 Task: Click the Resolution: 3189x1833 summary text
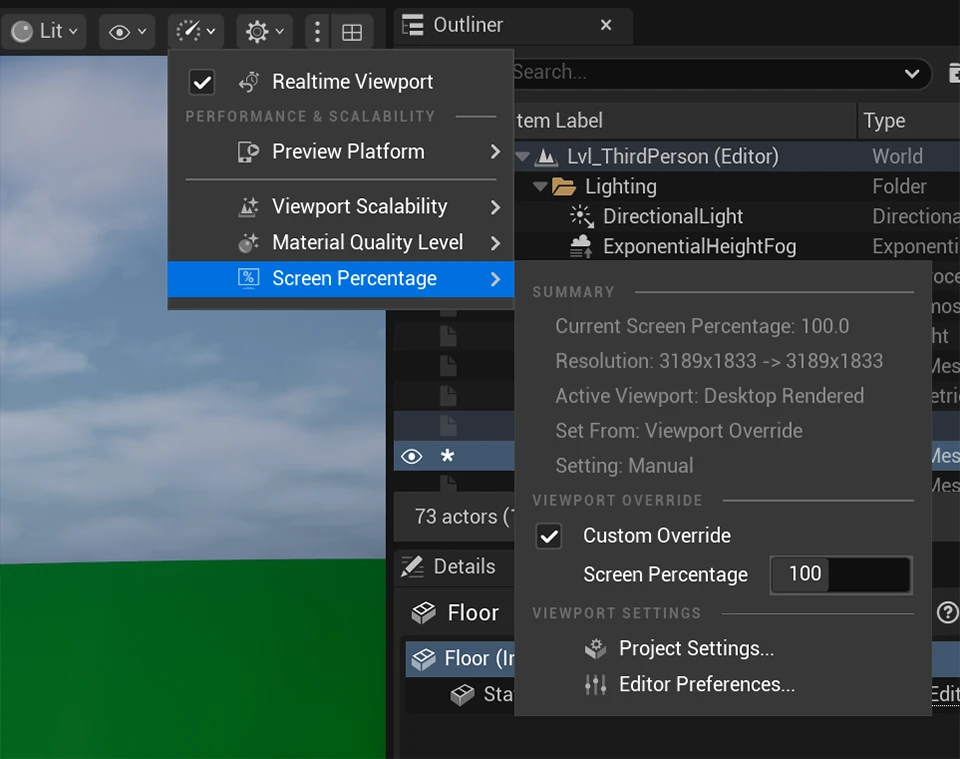pos(719,361)
